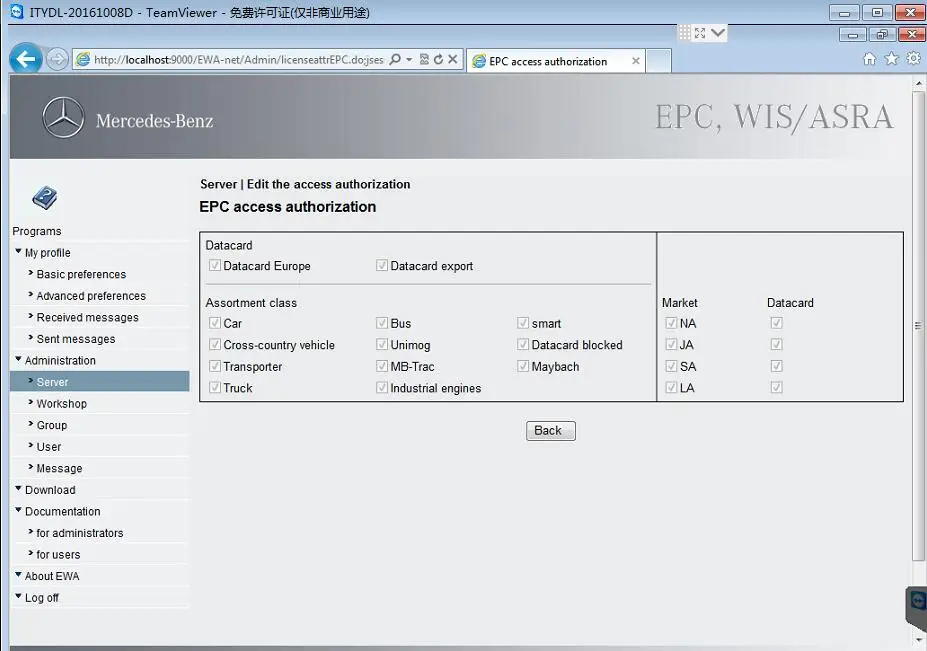This screenshot has height=651, width=927.
Task: Open Received messages
Action: [x=87, y=318]
